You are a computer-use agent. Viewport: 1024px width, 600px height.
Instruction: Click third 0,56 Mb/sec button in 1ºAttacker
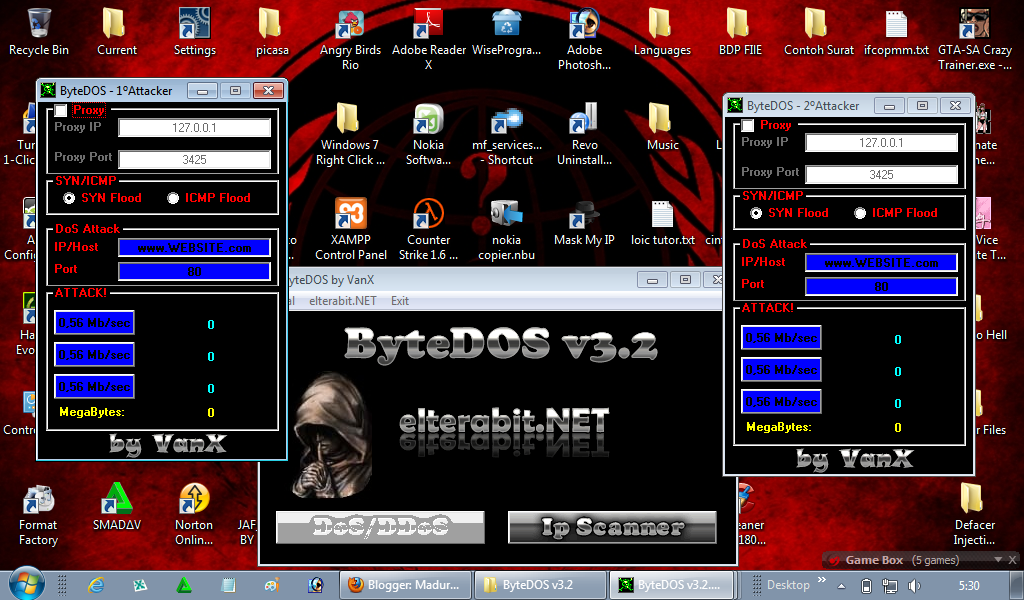[95, 387]
